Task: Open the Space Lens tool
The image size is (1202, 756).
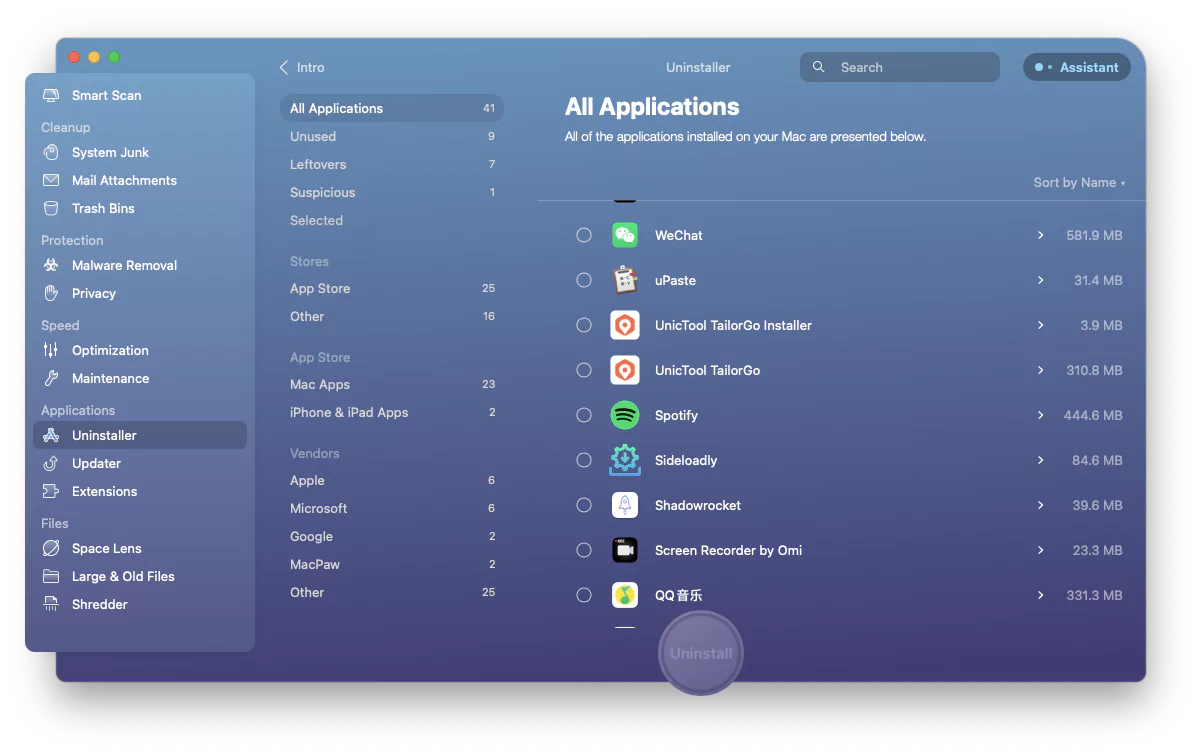Action: (105, 548)
